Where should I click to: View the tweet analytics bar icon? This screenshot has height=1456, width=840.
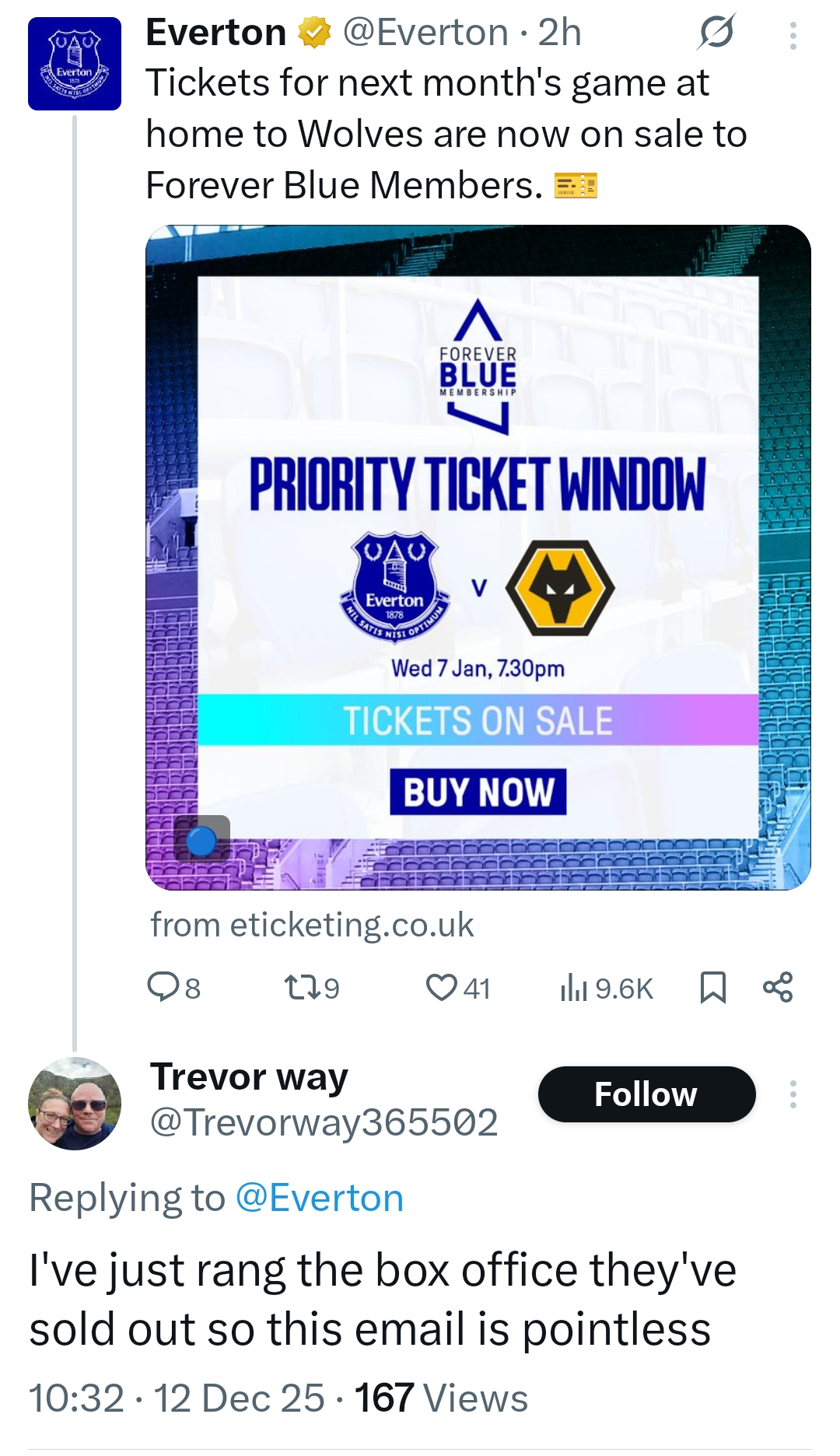573,988
